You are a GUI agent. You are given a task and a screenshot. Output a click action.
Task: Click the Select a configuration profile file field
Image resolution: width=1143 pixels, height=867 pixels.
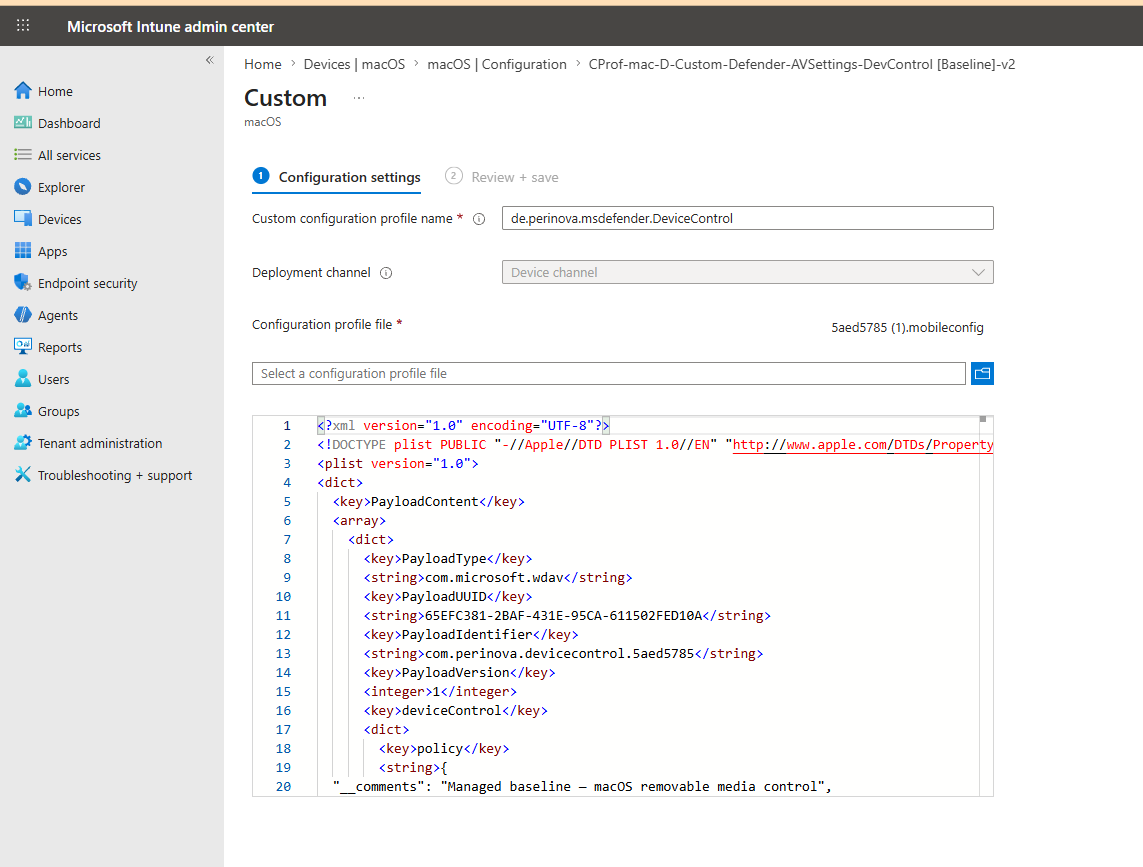pyautogui.click(x=609, y=373)
